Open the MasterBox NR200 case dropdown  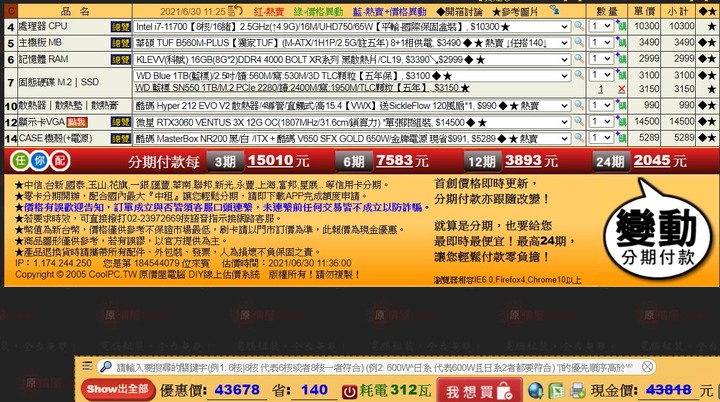[352, 138]
